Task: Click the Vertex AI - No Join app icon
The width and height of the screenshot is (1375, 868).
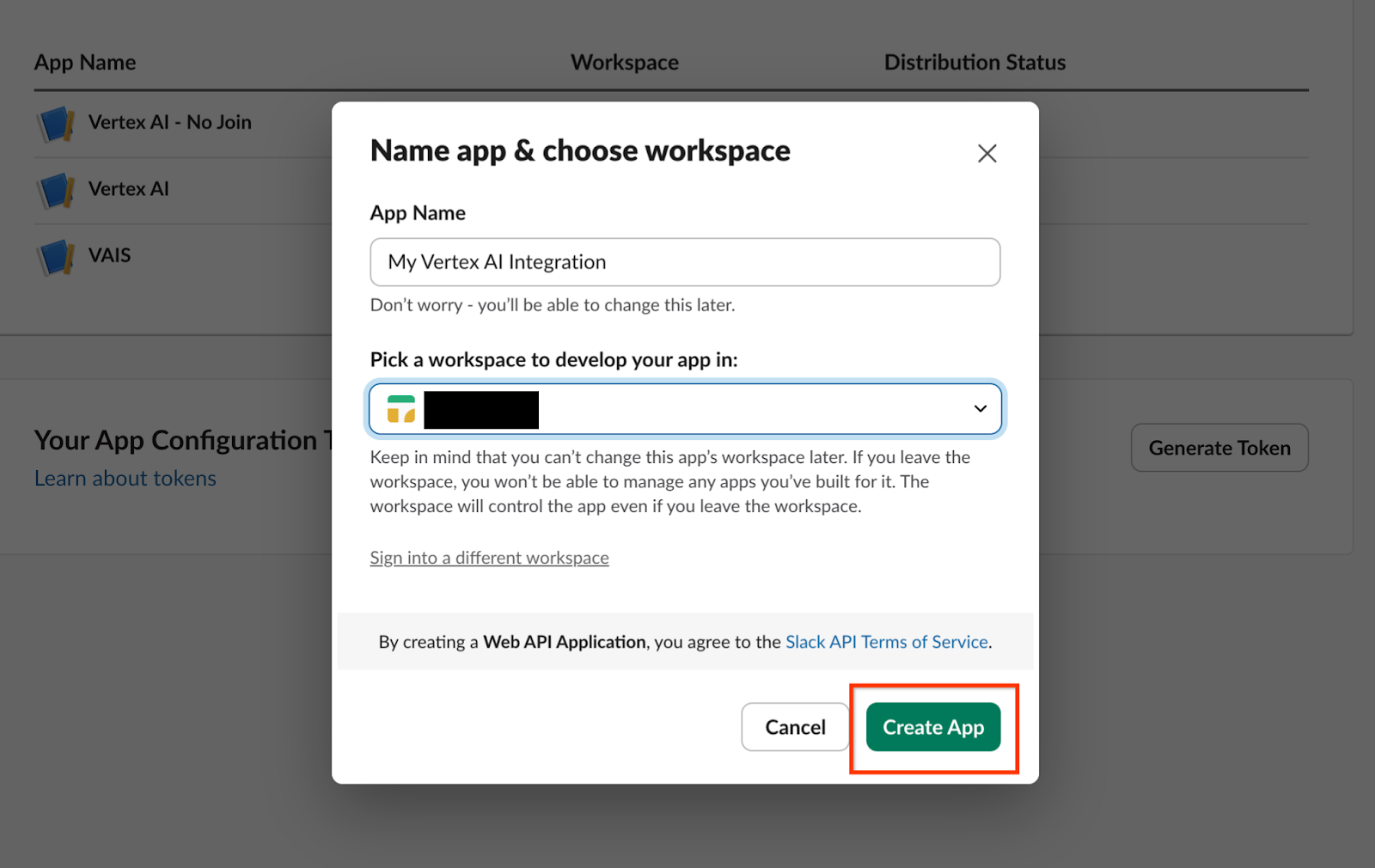Action: pyautogui.click(x=56, y=124)
